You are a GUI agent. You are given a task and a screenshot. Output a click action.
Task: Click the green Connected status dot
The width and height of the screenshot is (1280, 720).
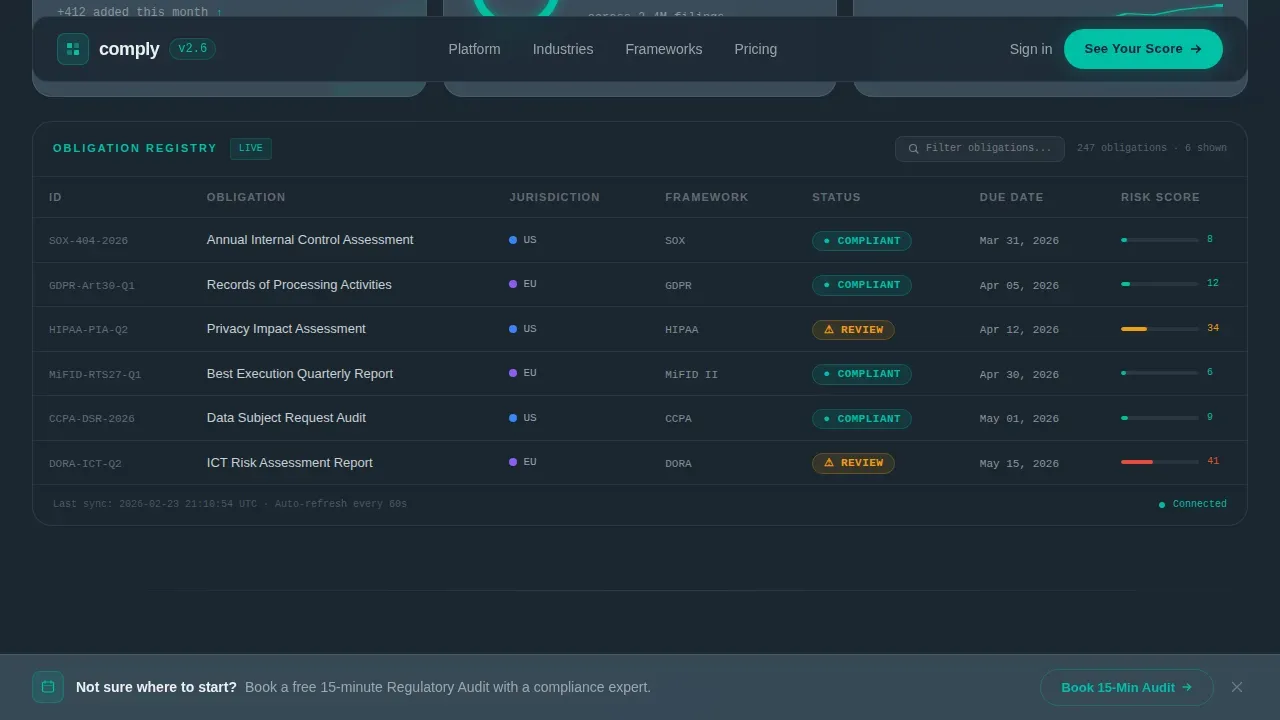tap(1162, 505)
